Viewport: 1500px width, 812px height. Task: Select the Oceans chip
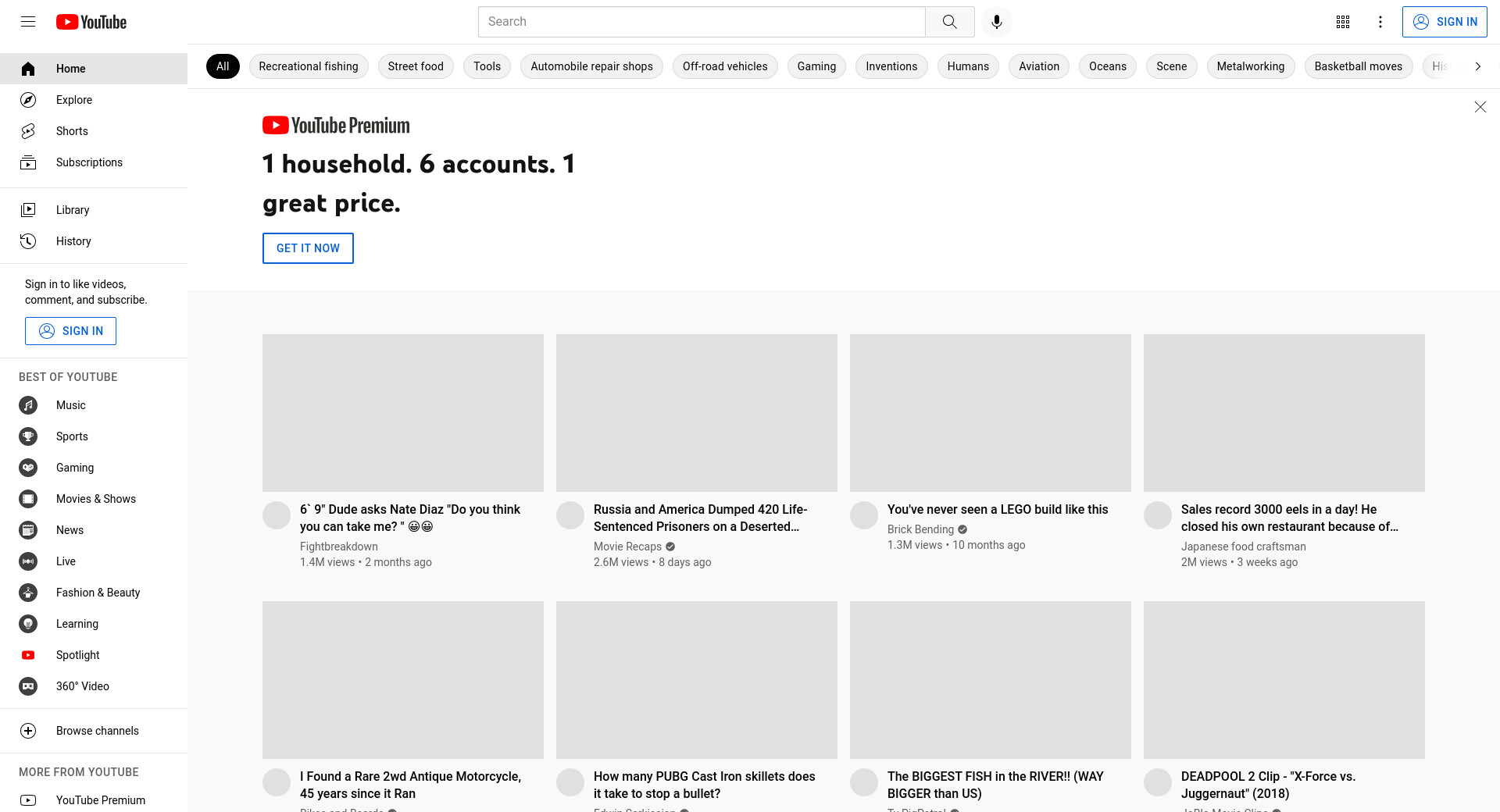click(x=1108, y=66)
